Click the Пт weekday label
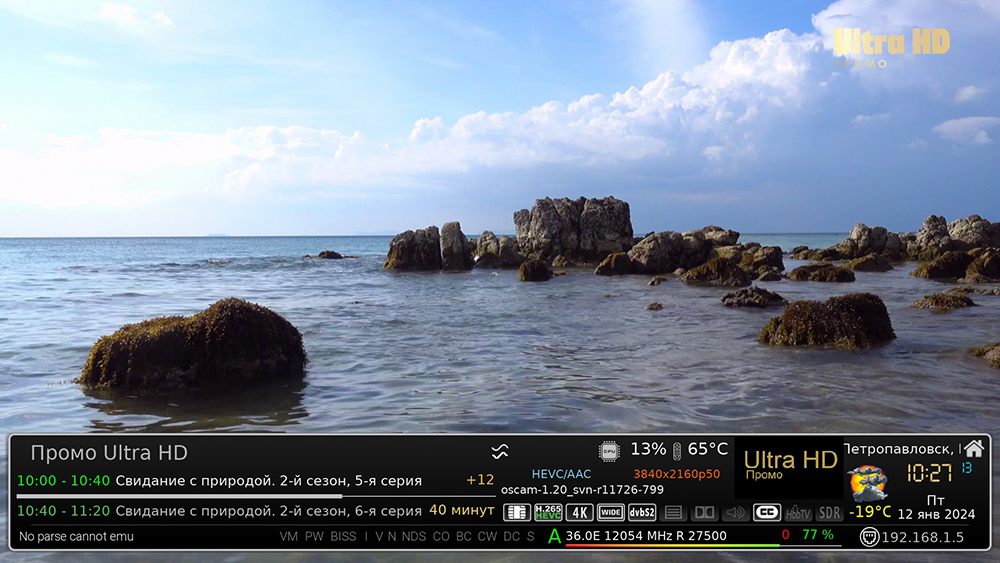This screenshot has height=563, width=1000. (x=936, y=501)
